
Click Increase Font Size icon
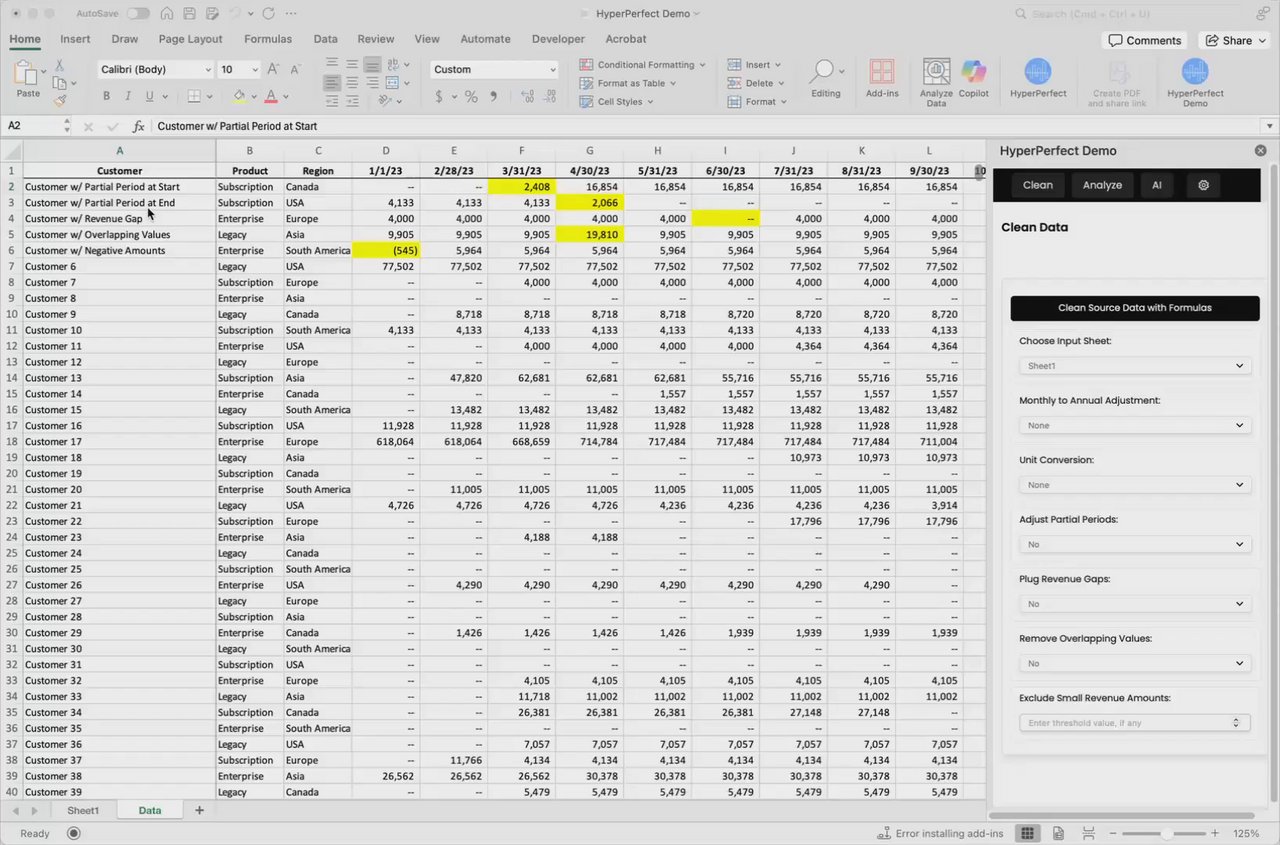pos(274,69)
